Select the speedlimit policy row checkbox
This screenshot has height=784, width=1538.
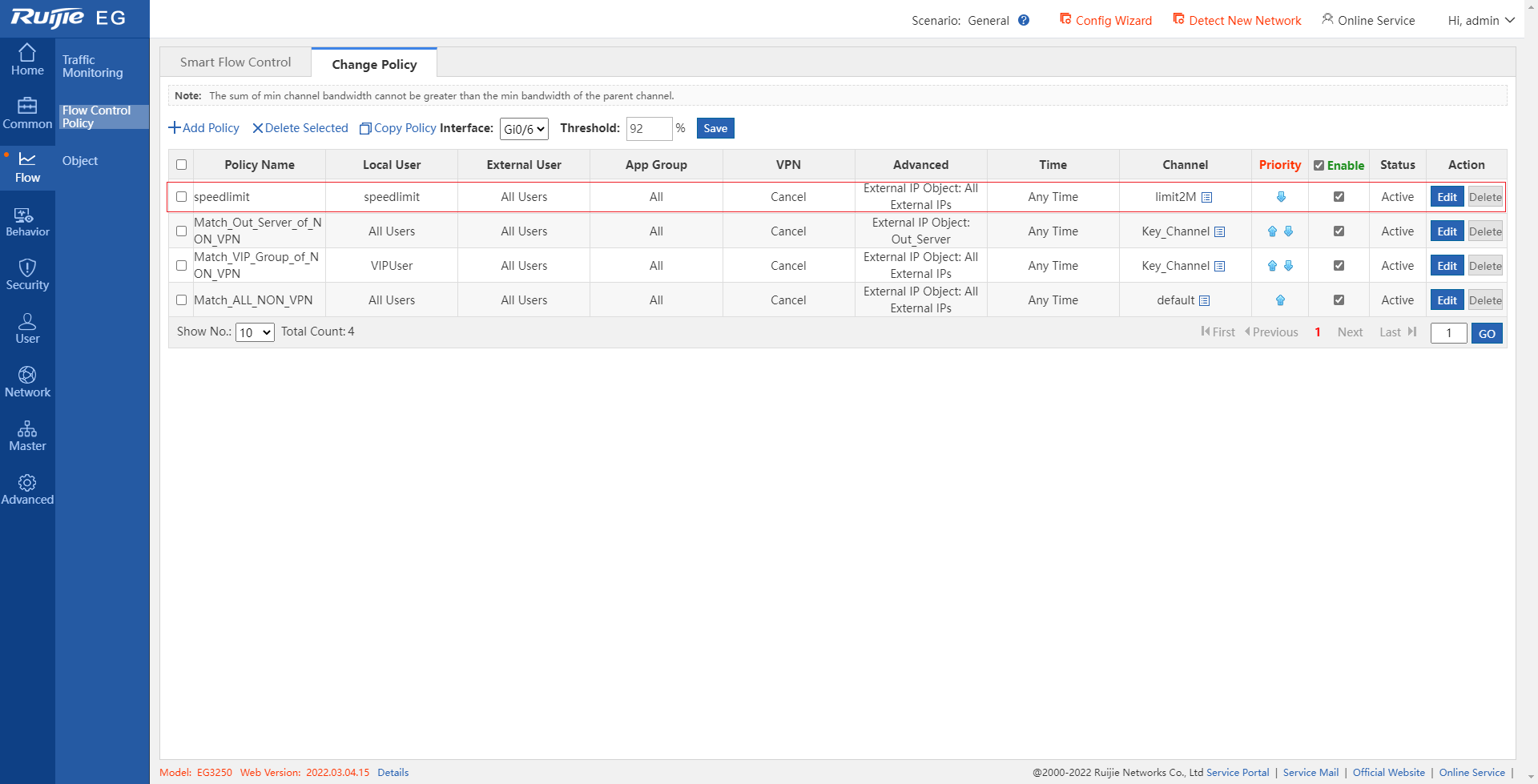[x=182, y=197]
